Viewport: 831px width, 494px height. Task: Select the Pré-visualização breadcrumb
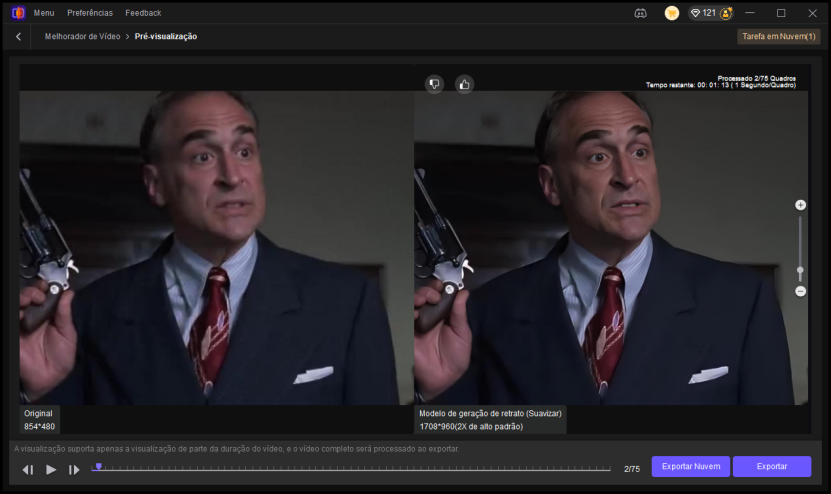tap(166, 37)
